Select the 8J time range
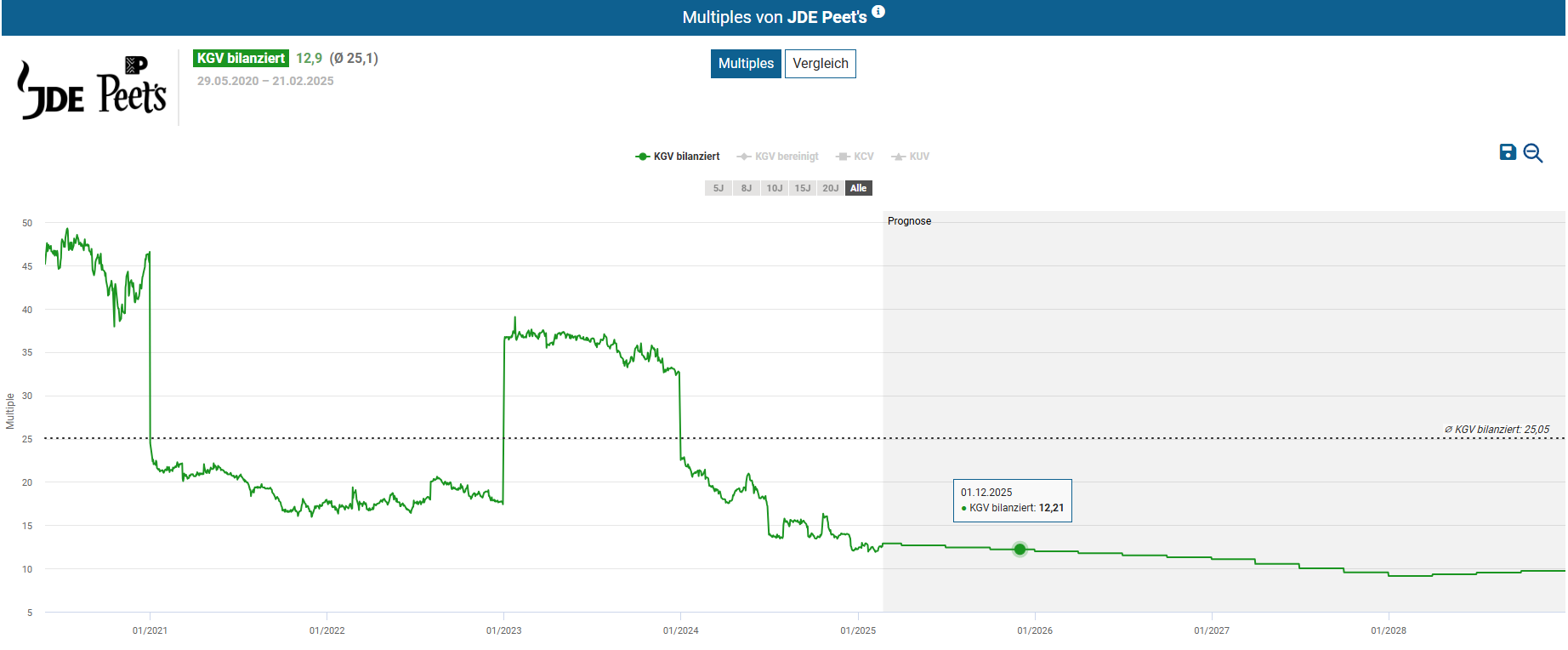Screen dimensions: 1568x650 (747, 188)
